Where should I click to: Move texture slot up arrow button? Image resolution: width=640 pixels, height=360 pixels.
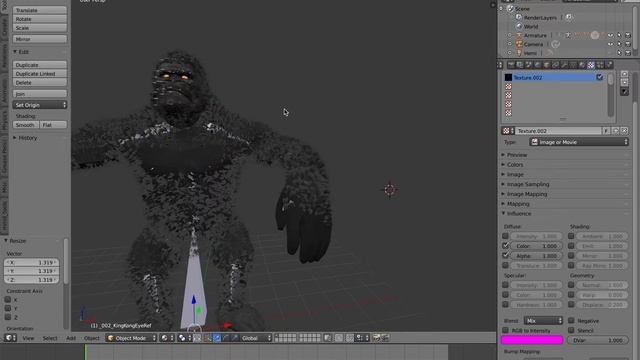[x=624, y=74]
